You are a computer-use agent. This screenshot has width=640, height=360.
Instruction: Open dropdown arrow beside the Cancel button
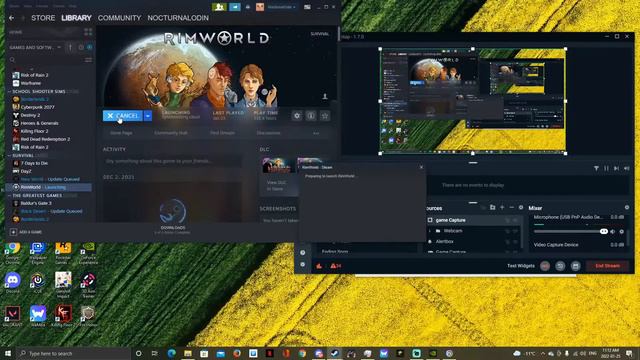point(148,116)
